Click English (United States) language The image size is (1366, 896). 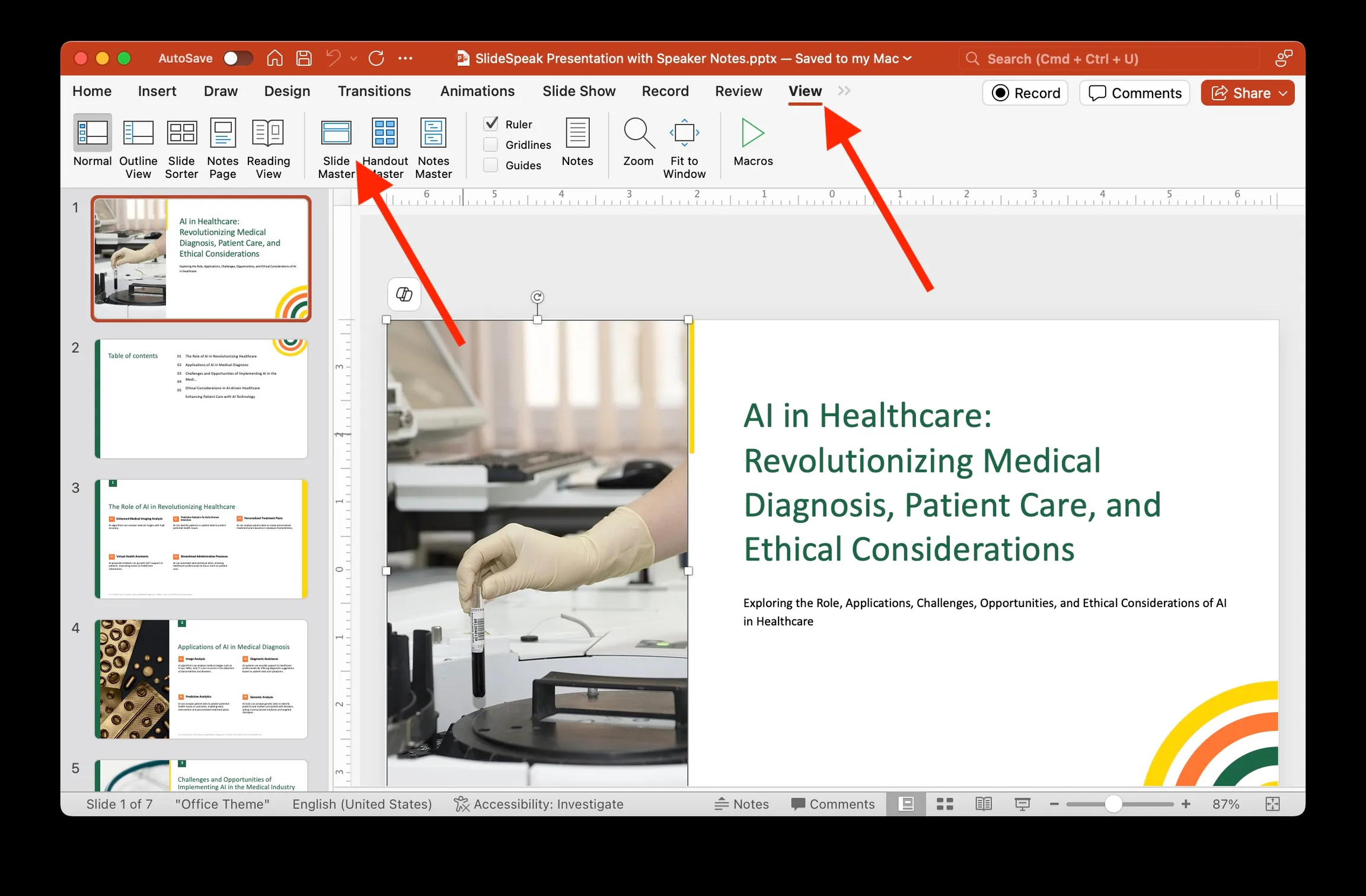(362, 804)
